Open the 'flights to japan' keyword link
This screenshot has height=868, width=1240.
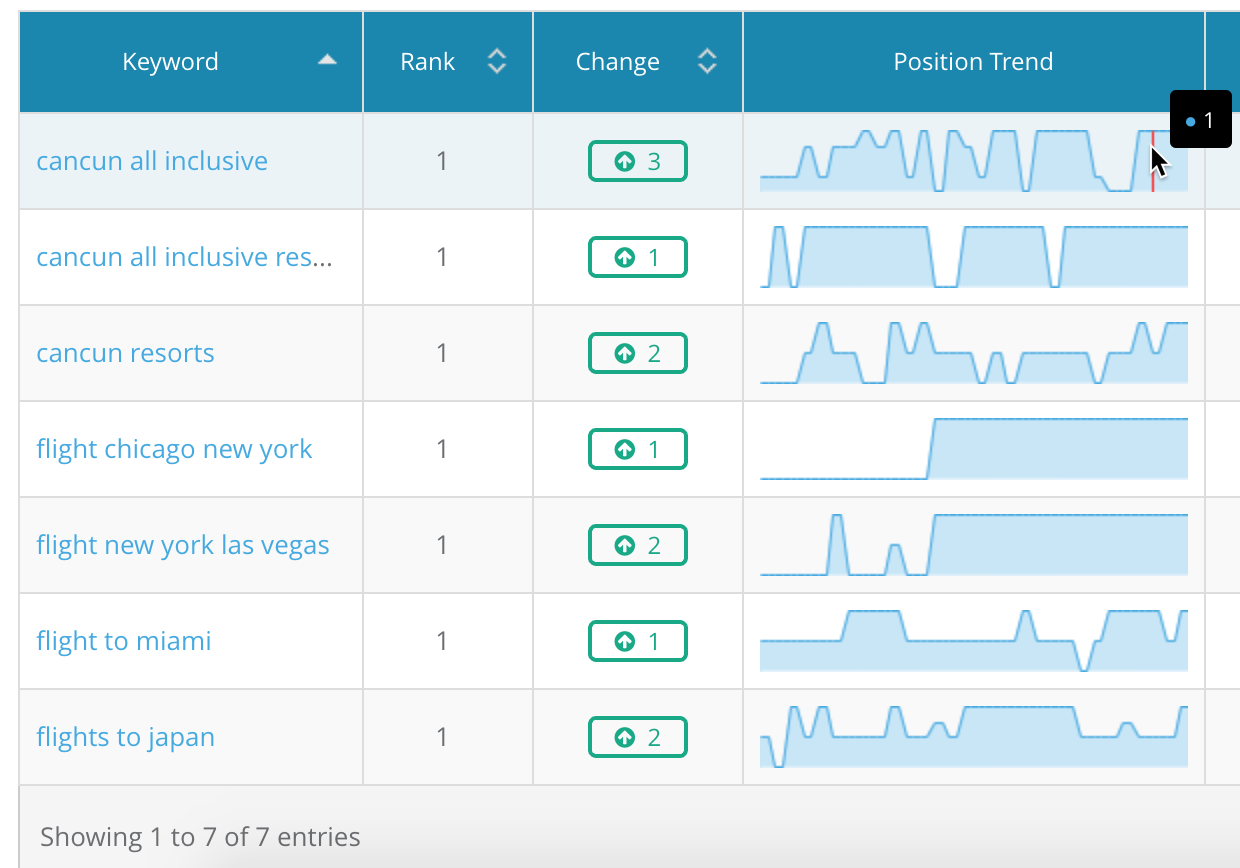pyautogui.click(x=125, y=737)
